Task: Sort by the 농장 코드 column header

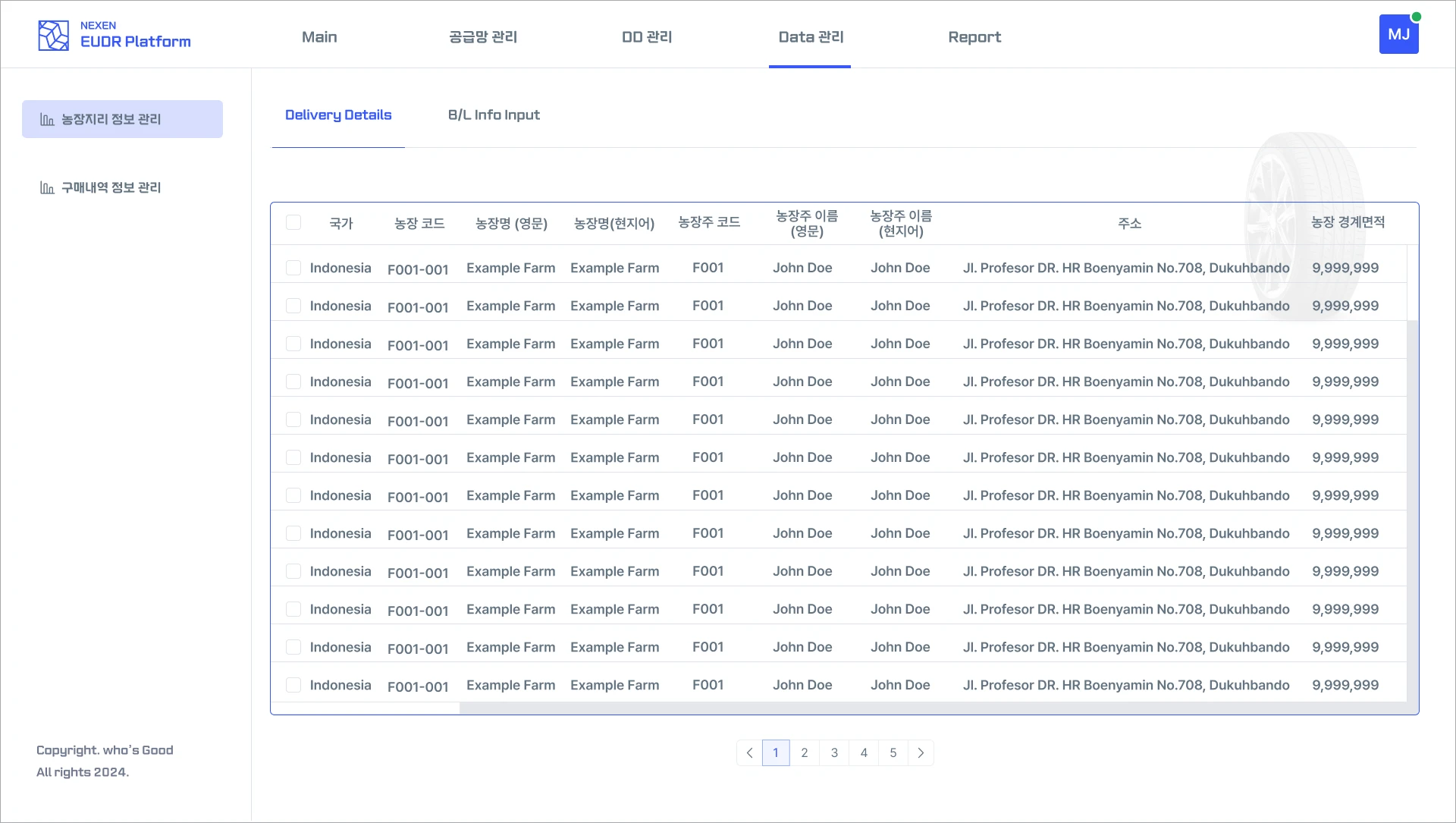Action: pos(419,223)
